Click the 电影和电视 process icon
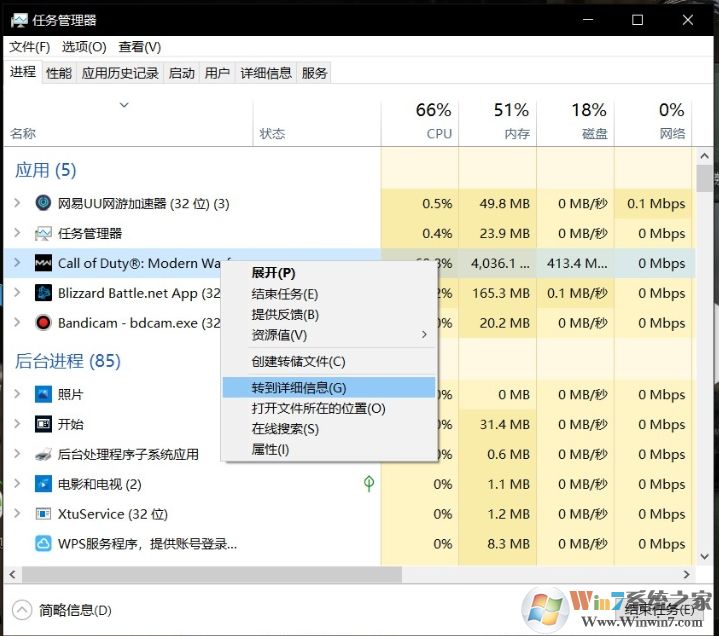 pos(43,484)
